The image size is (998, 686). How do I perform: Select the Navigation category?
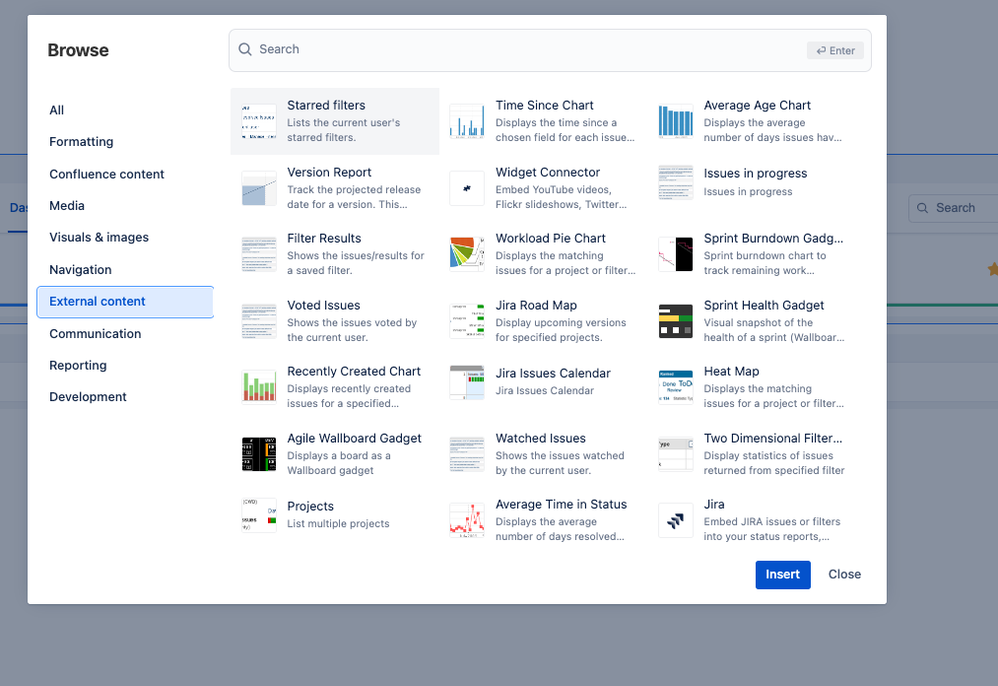pyautogui.click(x=80, y=270)
